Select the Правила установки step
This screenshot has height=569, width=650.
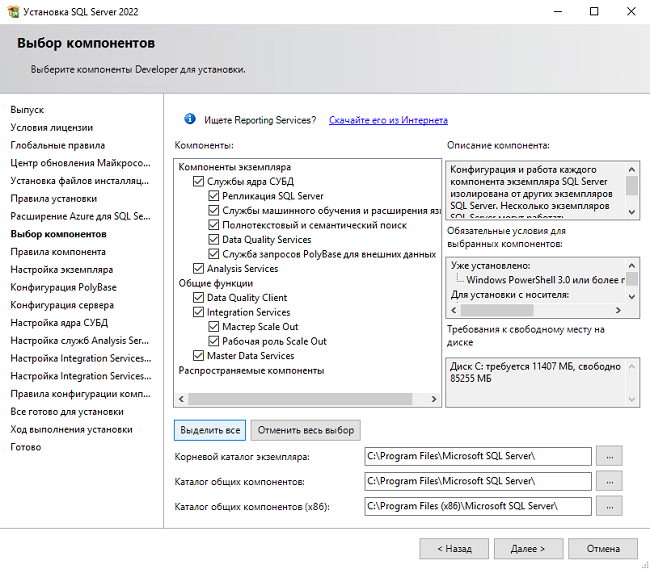[53, 199]
